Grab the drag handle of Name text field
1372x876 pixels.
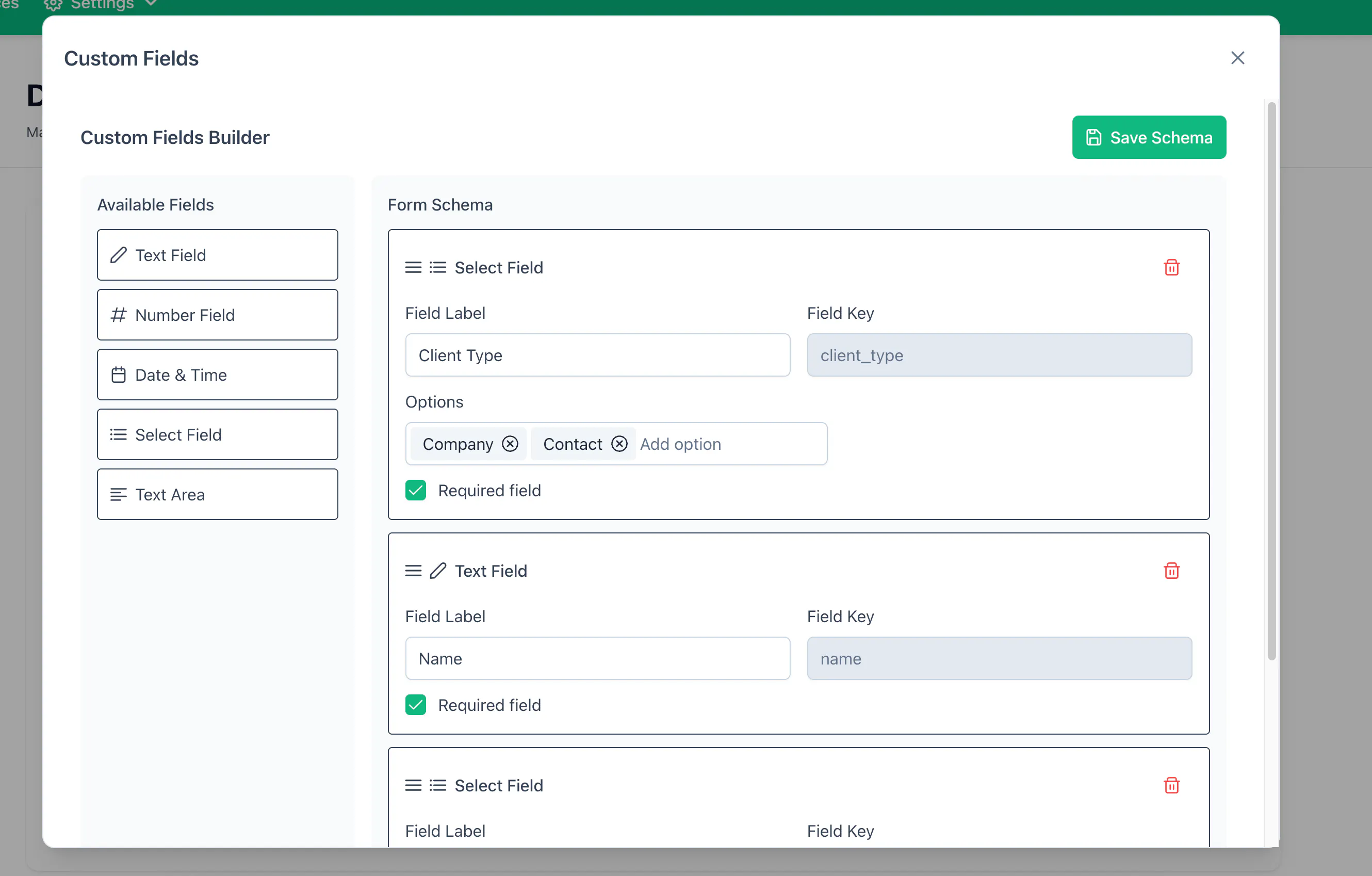[x=413, y=571]
